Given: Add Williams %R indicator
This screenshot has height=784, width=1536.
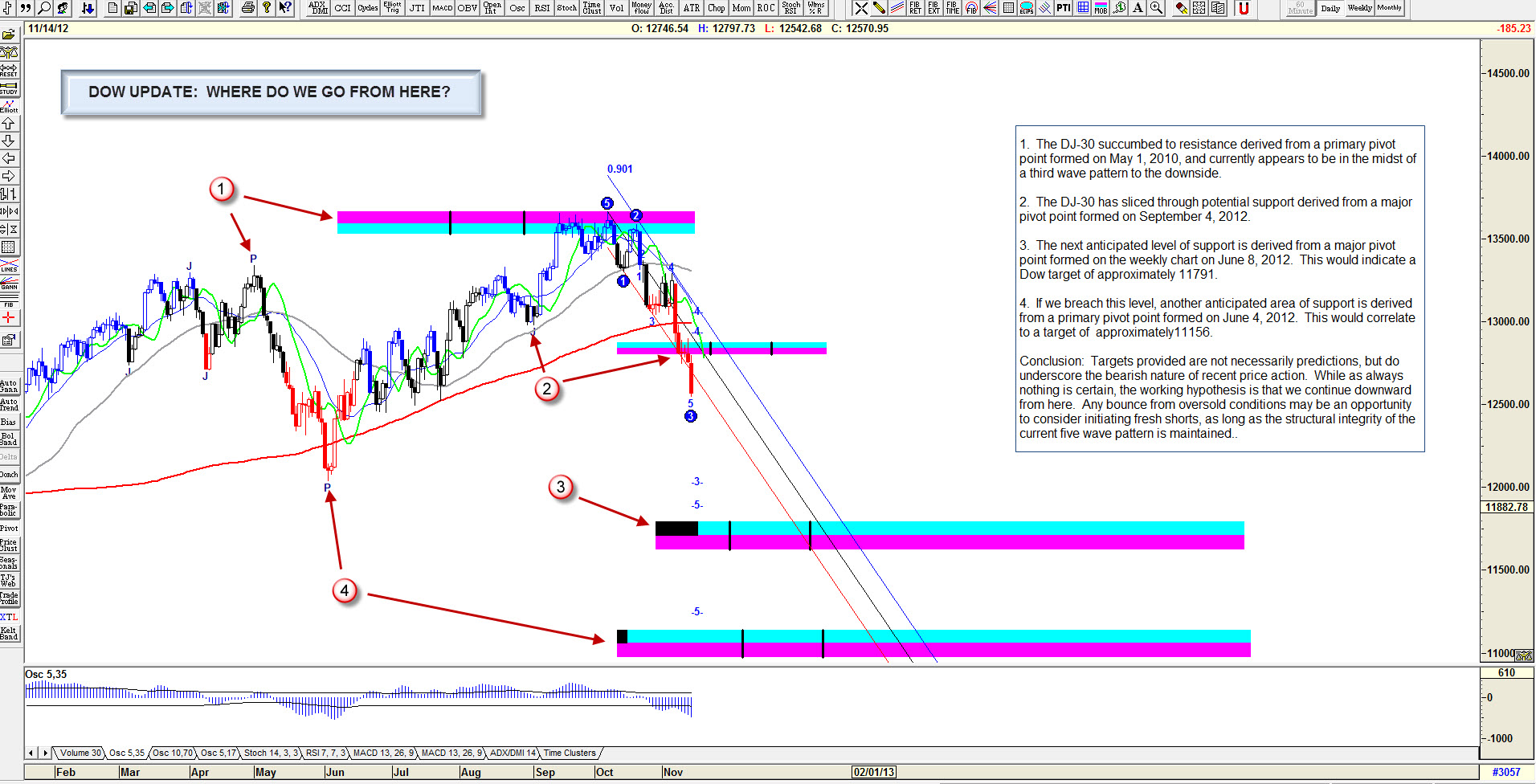Looking at the screenshot, I should click(815, 8).
